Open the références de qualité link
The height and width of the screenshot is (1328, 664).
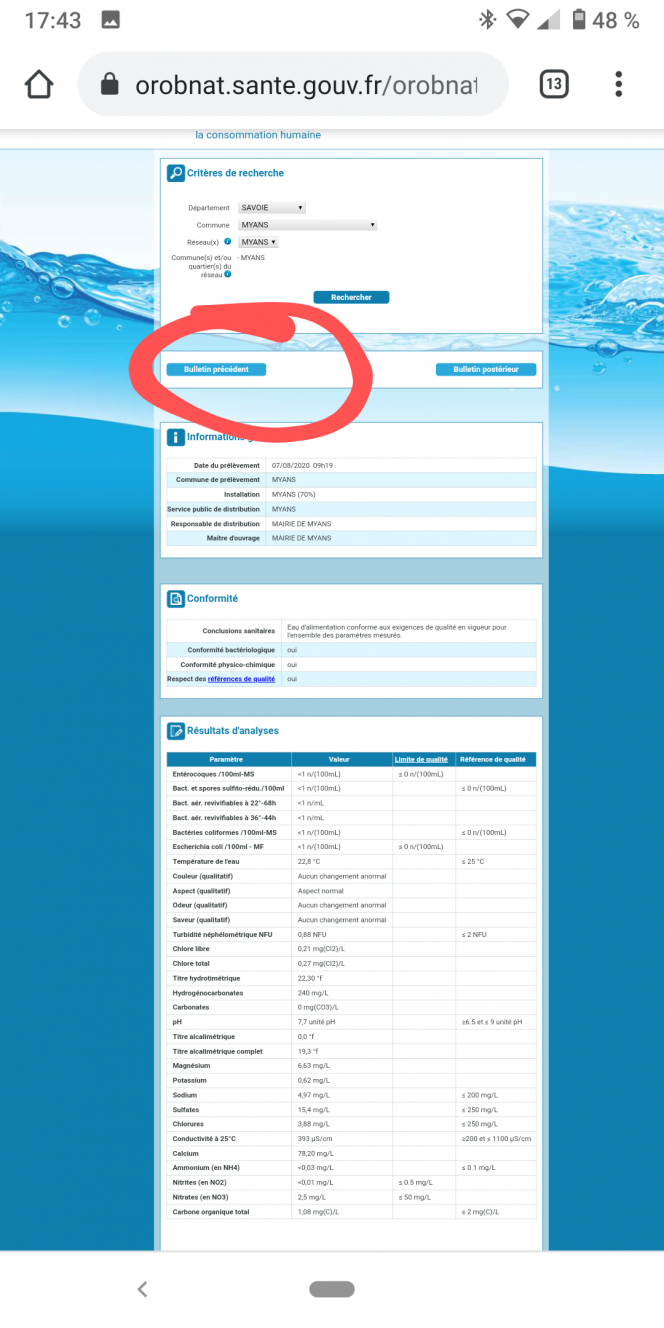pyautogui.click(x=241, y=679)
